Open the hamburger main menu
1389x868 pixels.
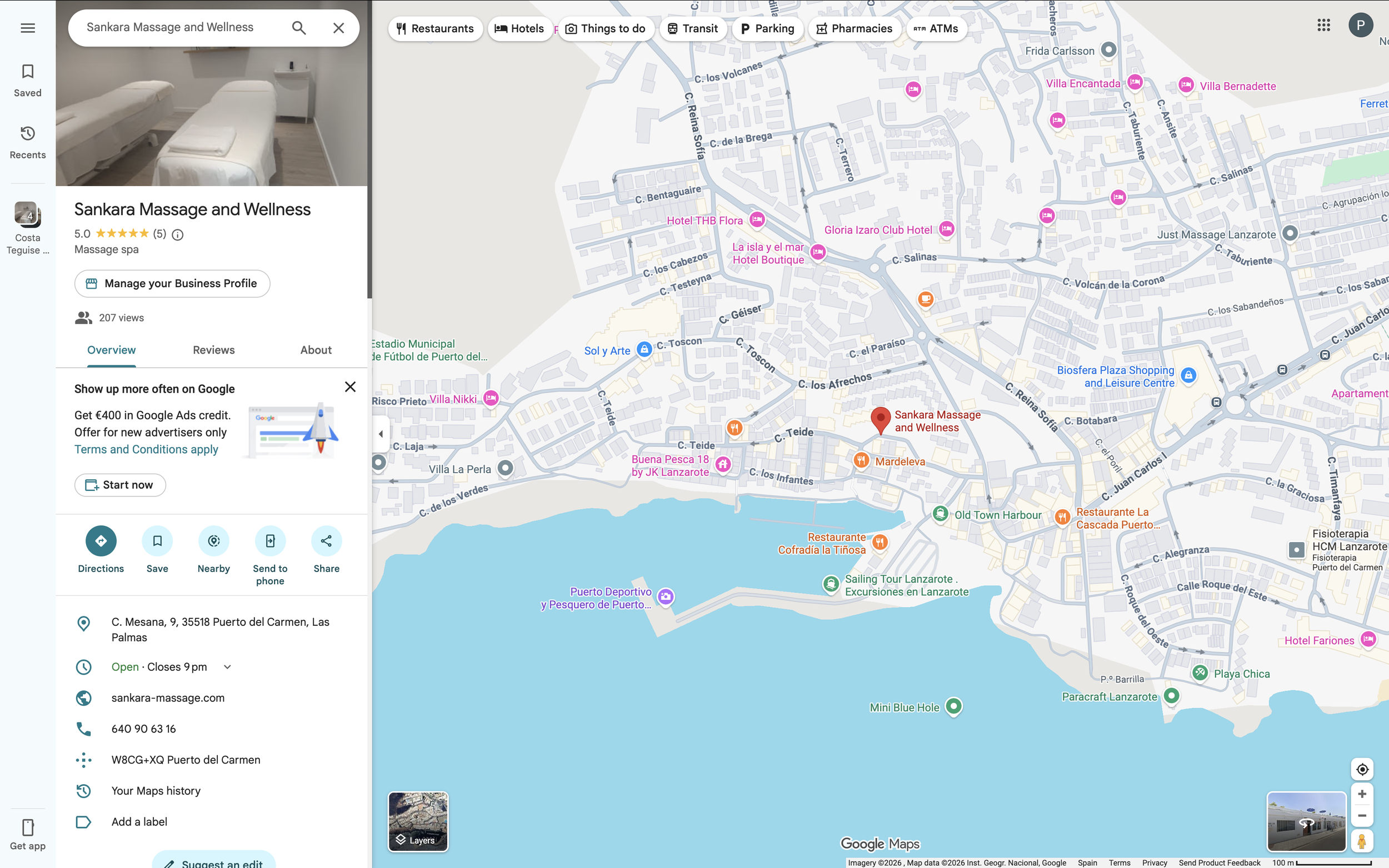(x=28, y=28)
